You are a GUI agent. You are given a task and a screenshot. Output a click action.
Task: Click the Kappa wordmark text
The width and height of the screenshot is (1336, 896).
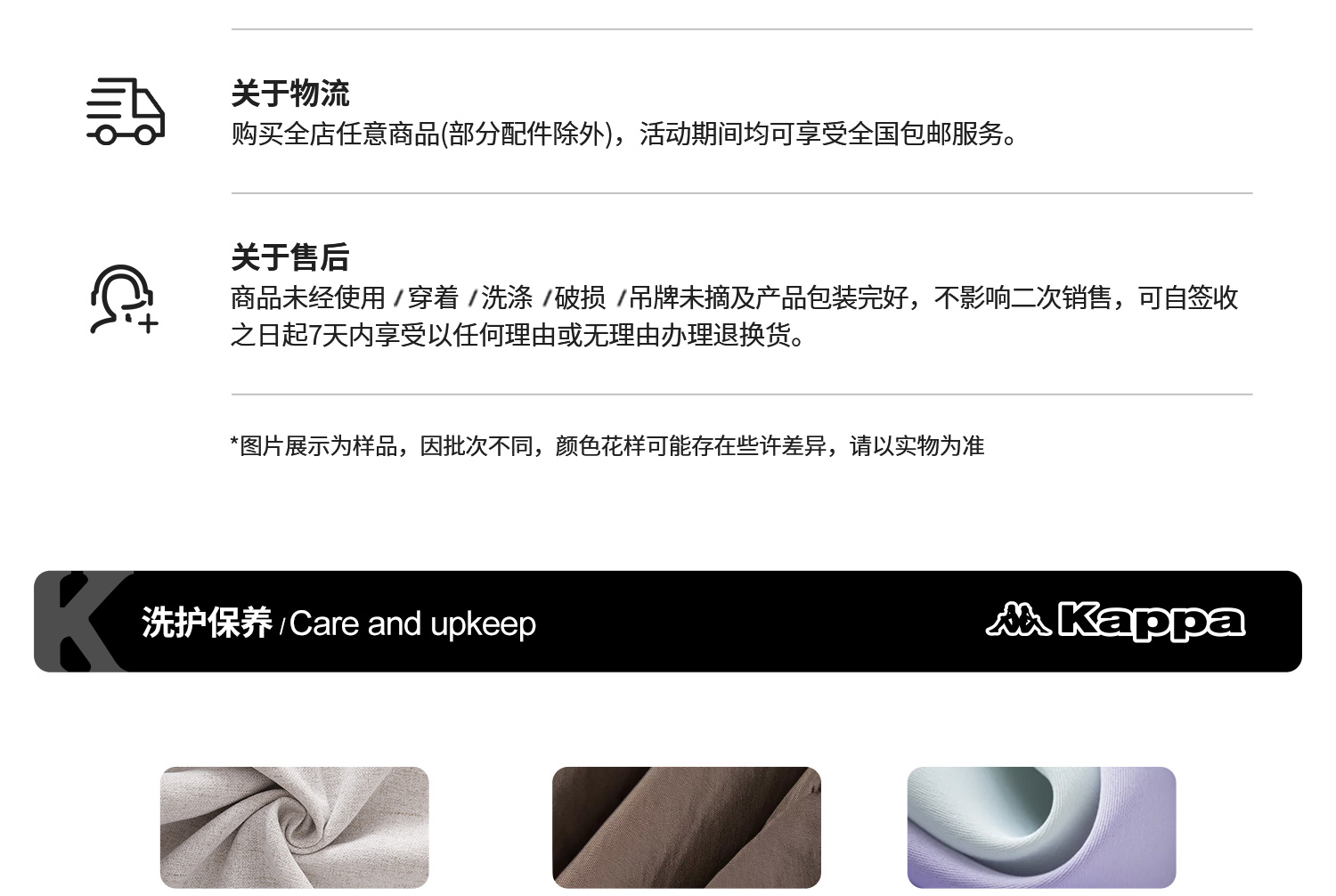(1152, 622)
